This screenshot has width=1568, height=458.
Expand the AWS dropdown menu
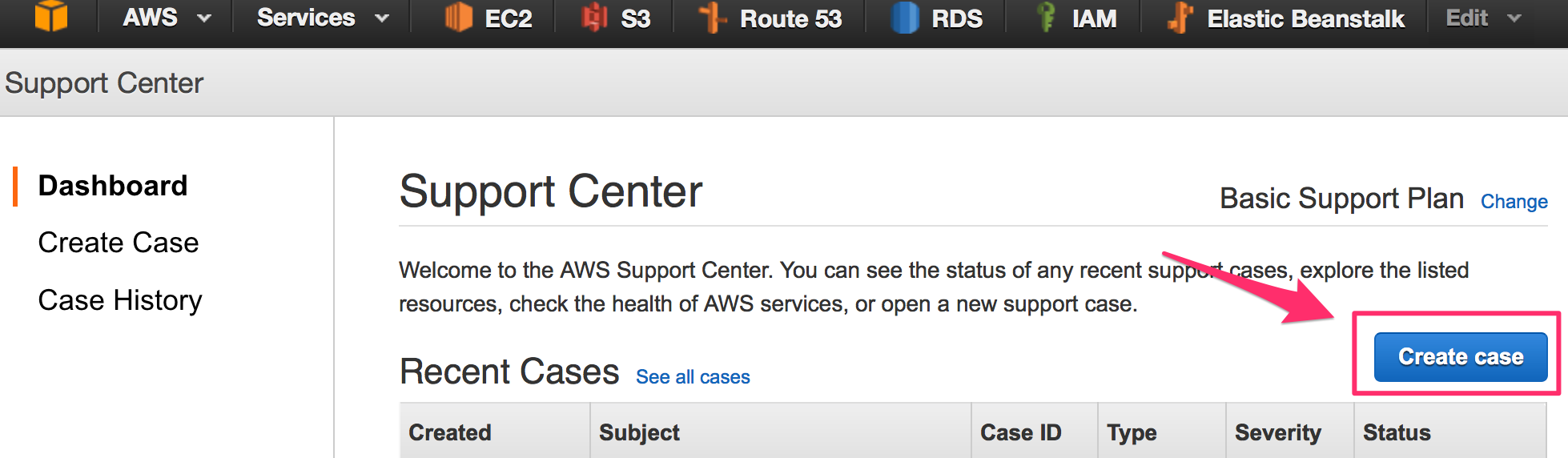(167, 18)
